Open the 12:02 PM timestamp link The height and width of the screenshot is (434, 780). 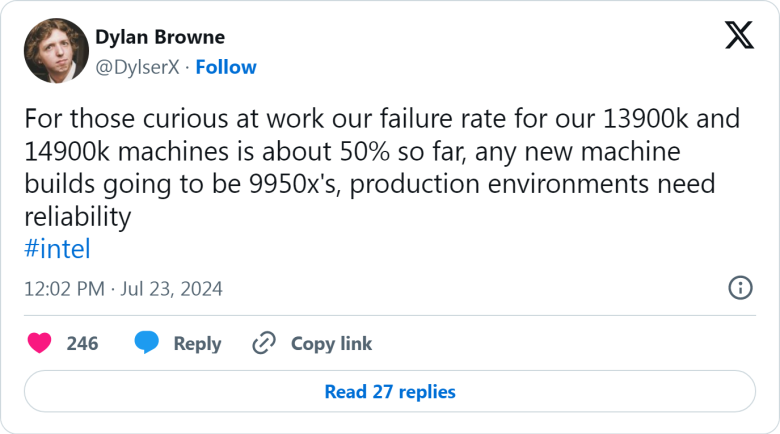point(65,289)
